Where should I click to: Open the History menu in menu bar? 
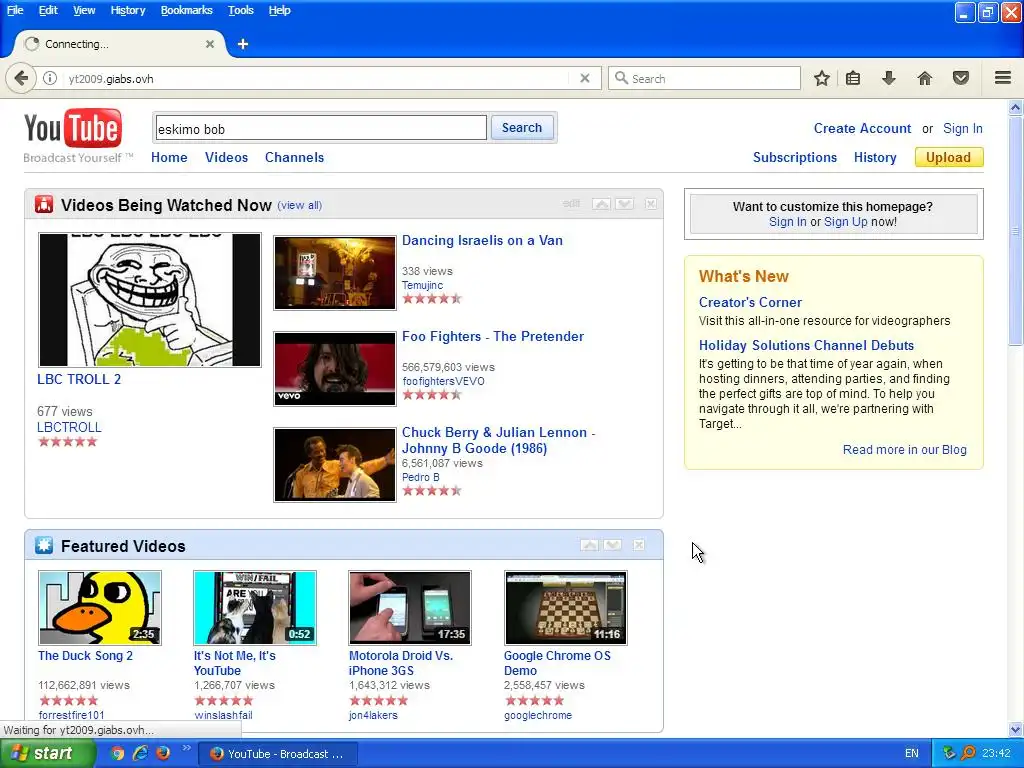click(127, 10)
